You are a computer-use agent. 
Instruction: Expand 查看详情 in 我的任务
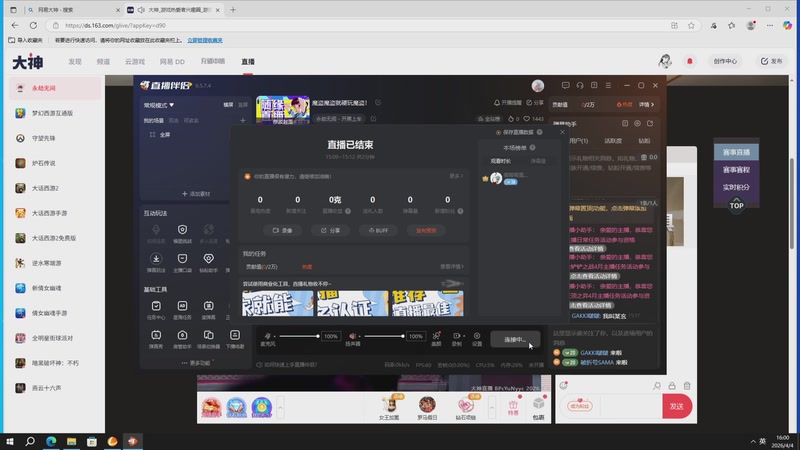pos(452,266)
